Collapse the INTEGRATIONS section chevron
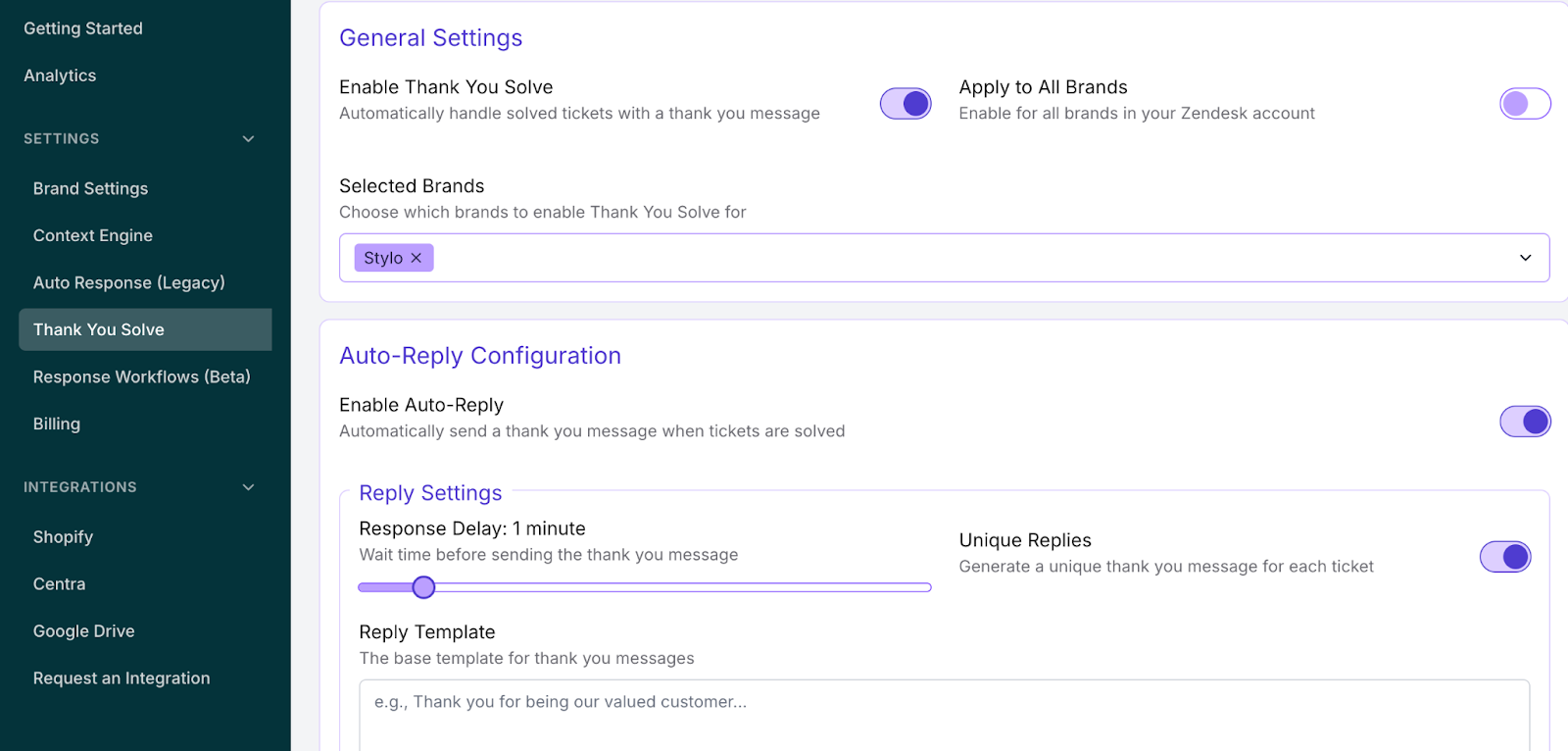Image resolution: width=1568 pixels, height=751 pixels. click(248, 487)
